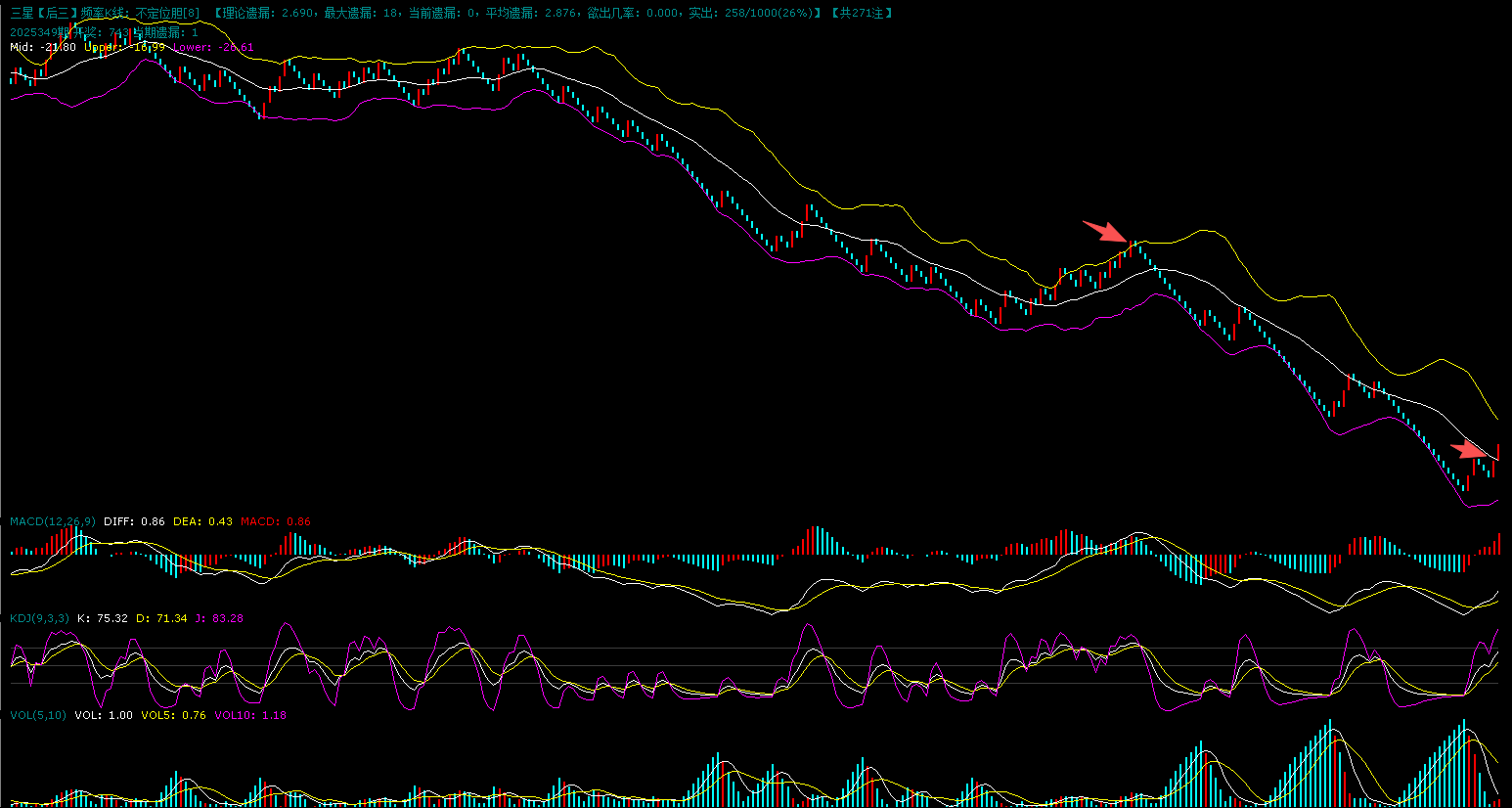Click the magenta Lower: -26.61 label

click(213, 47)
